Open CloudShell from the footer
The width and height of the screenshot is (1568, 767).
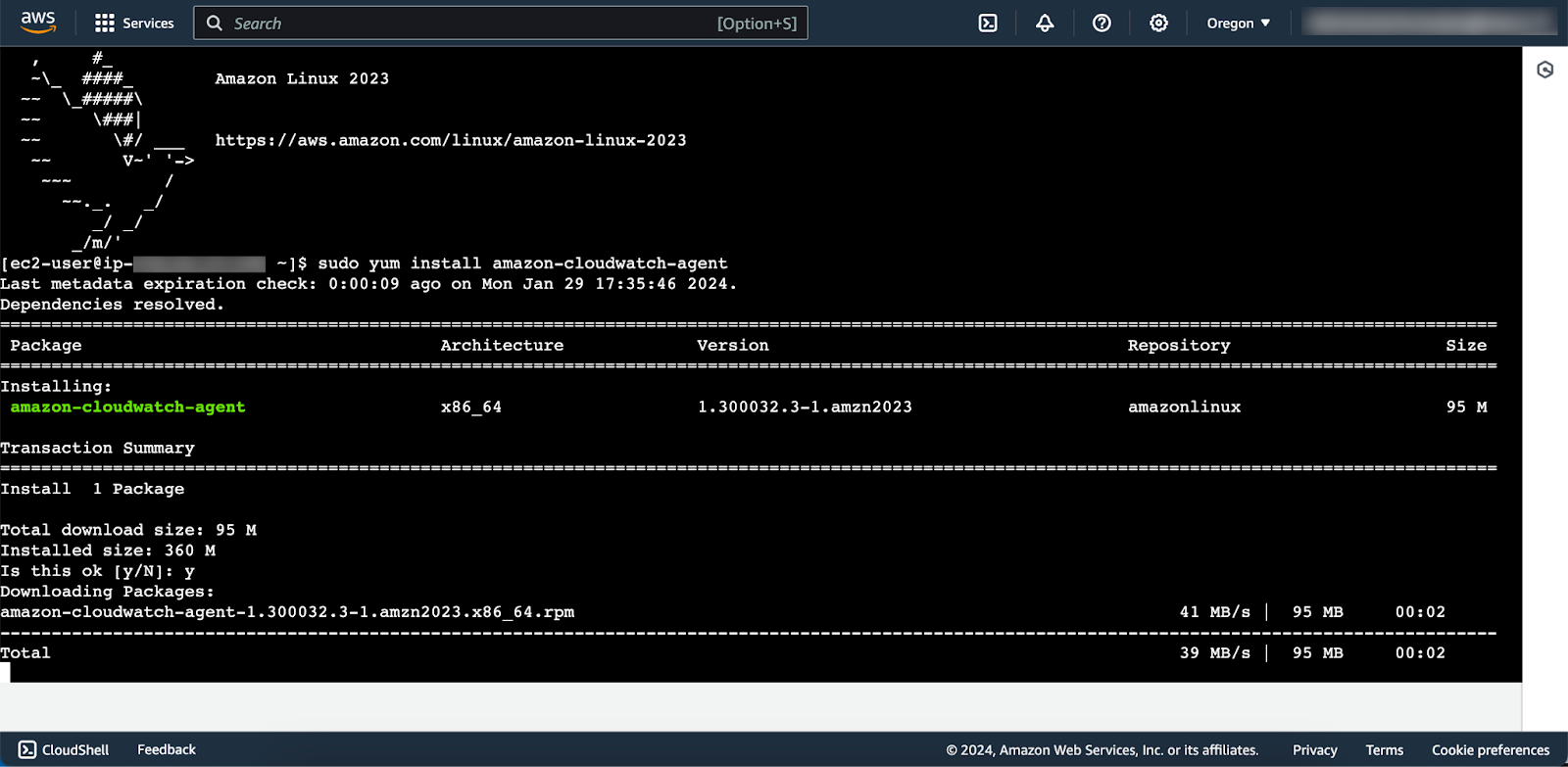pyautogui.click(x=64, y=749)
